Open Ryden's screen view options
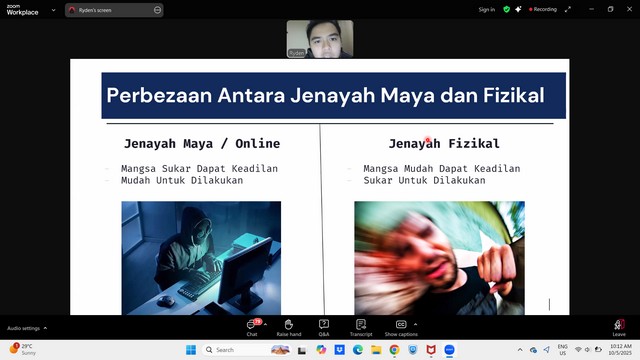Viewport: 640px width, 360px height. (157, 10)
